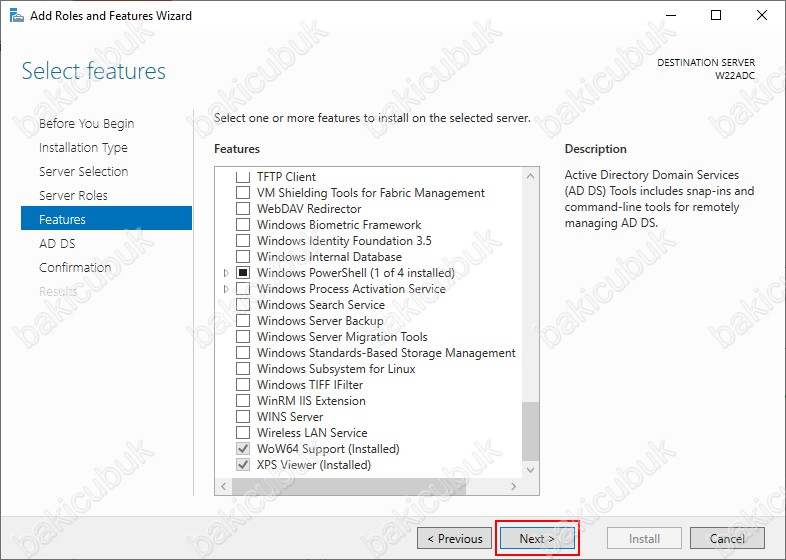Select Windows Identity Foundation 3.5 checkbox
Viewport: 786px width, 560px height.
click(x=243, y=241)
